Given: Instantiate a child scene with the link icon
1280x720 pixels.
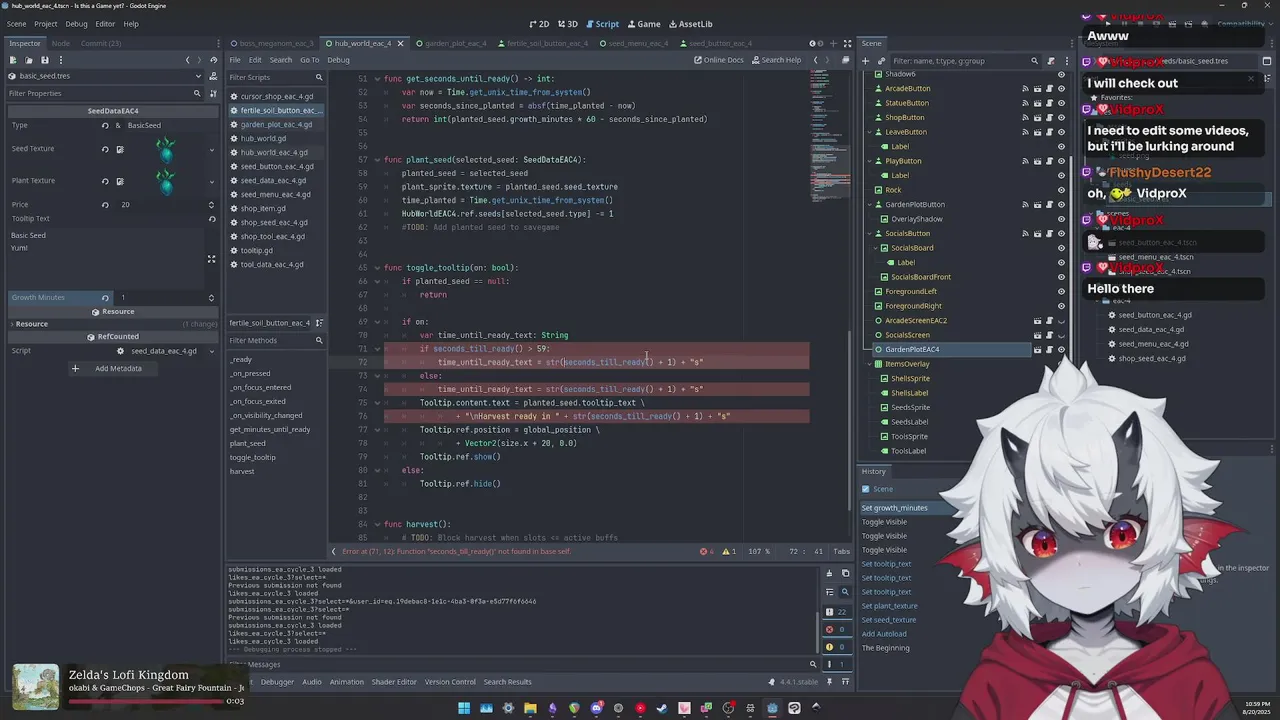Looking at the screenshot, I should (x=881, y=60).
